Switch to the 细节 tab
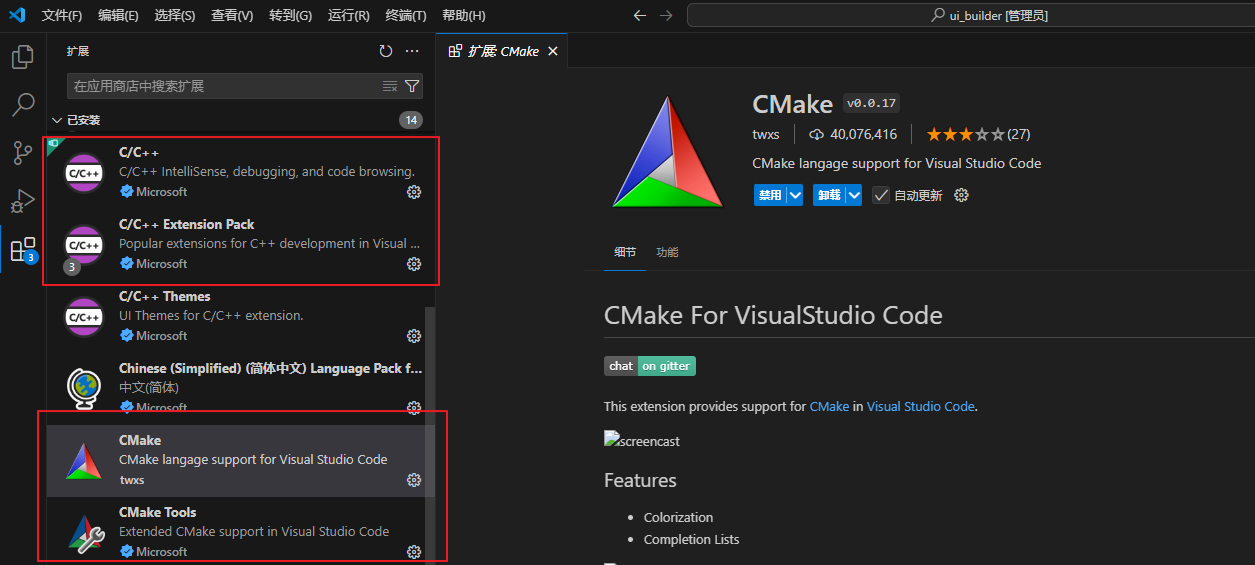The width and height of the screenshot is (1255, 565). [x=625, y=252]
